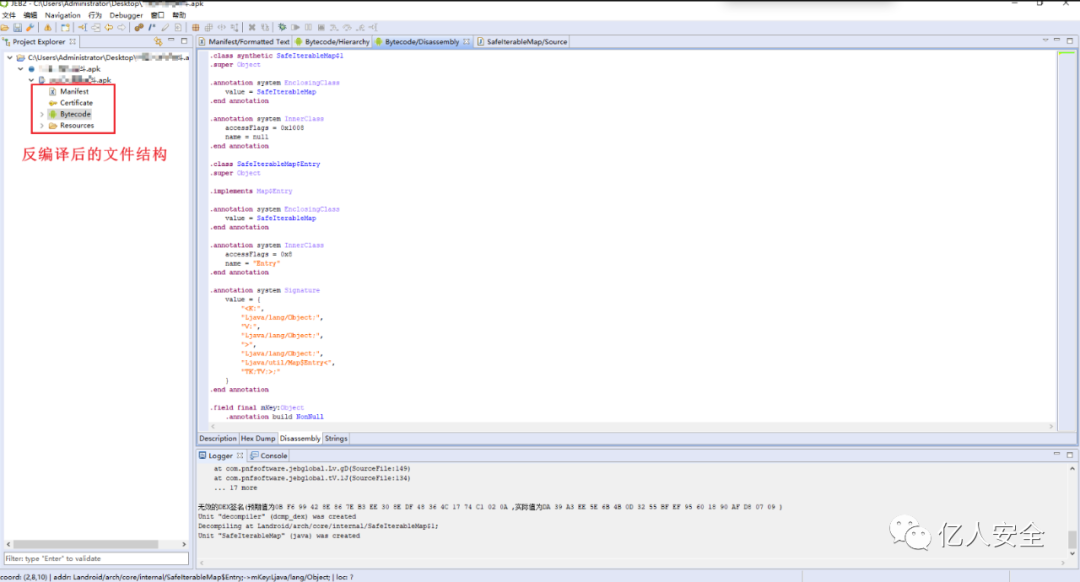
Task: Click the comment slash-star toolbar icon
Action: point(152,28)
